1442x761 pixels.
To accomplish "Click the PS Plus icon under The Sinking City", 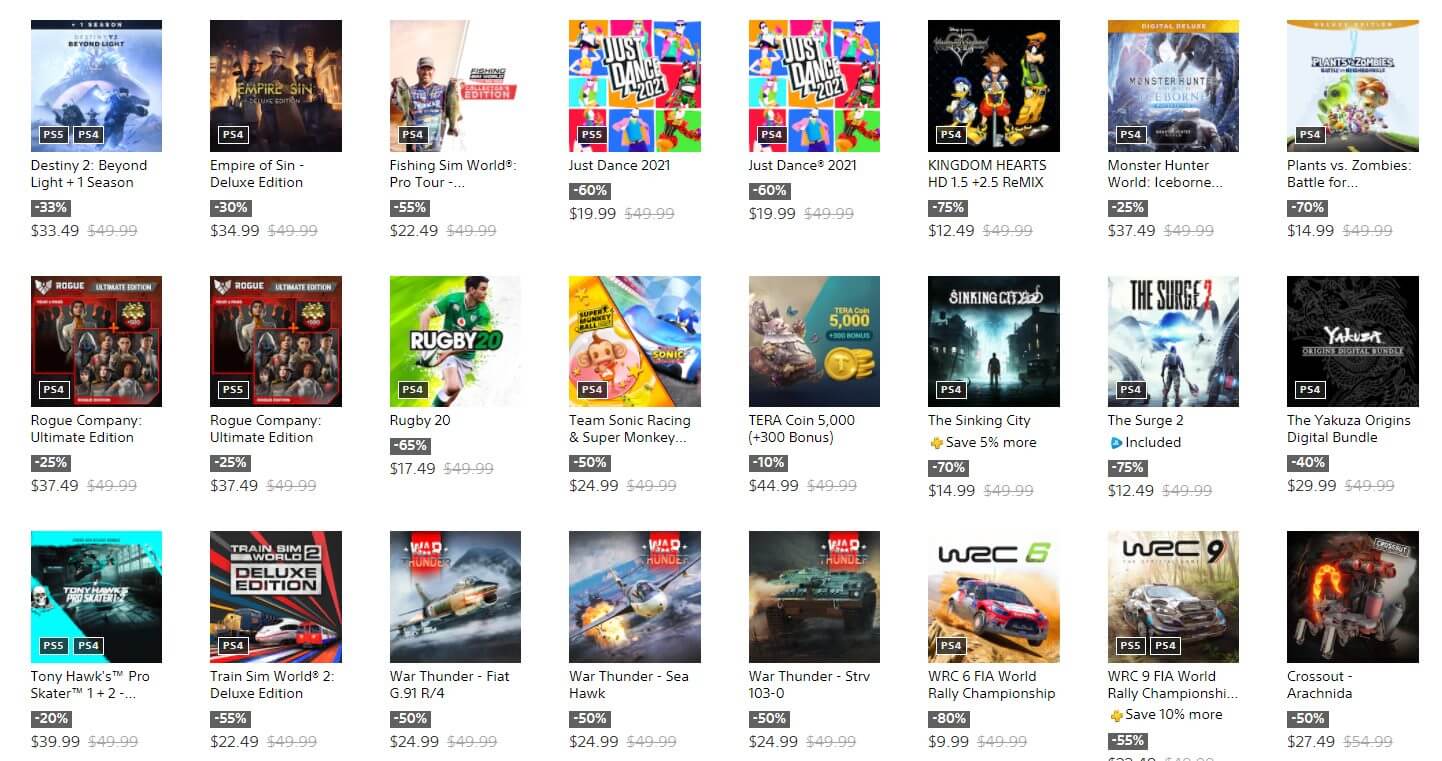I will click(x=935, y=443).
